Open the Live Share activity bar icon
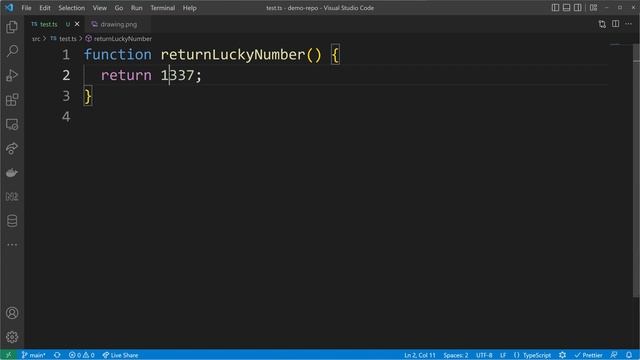Viewport: 640px width, 360px height. coord(12,148)
